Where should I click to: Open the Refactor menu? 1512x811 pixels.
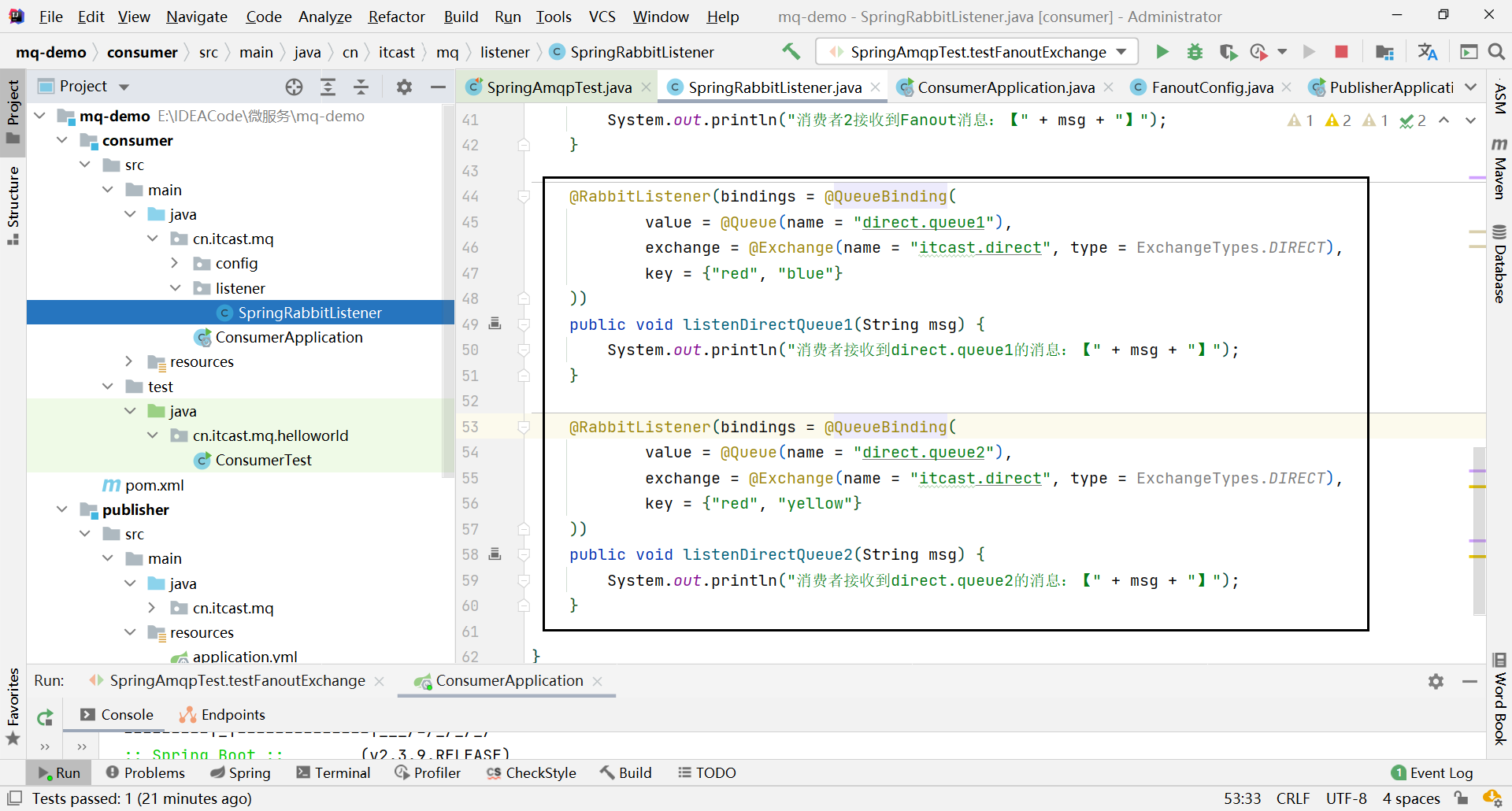[396, 17]
